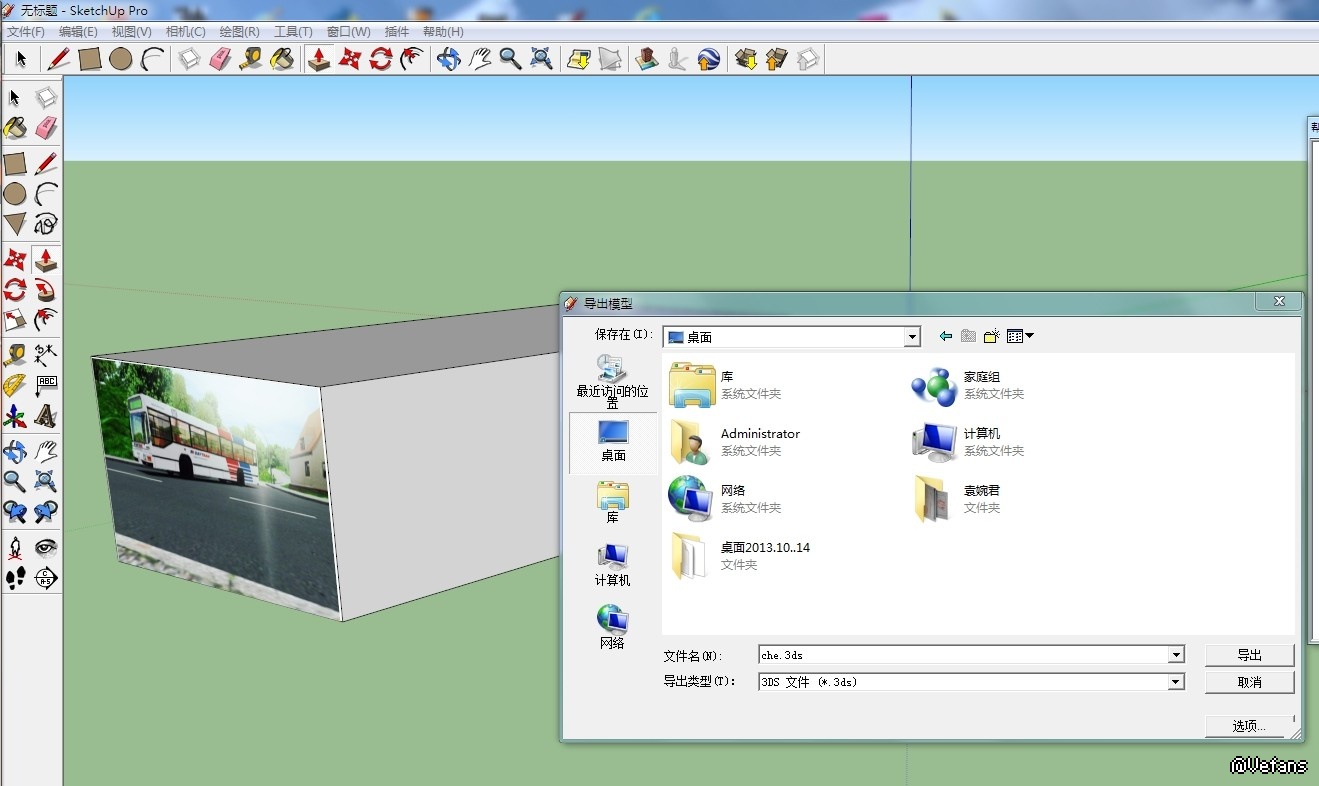Select 计算机 in the left places bar

pos(612,565)
